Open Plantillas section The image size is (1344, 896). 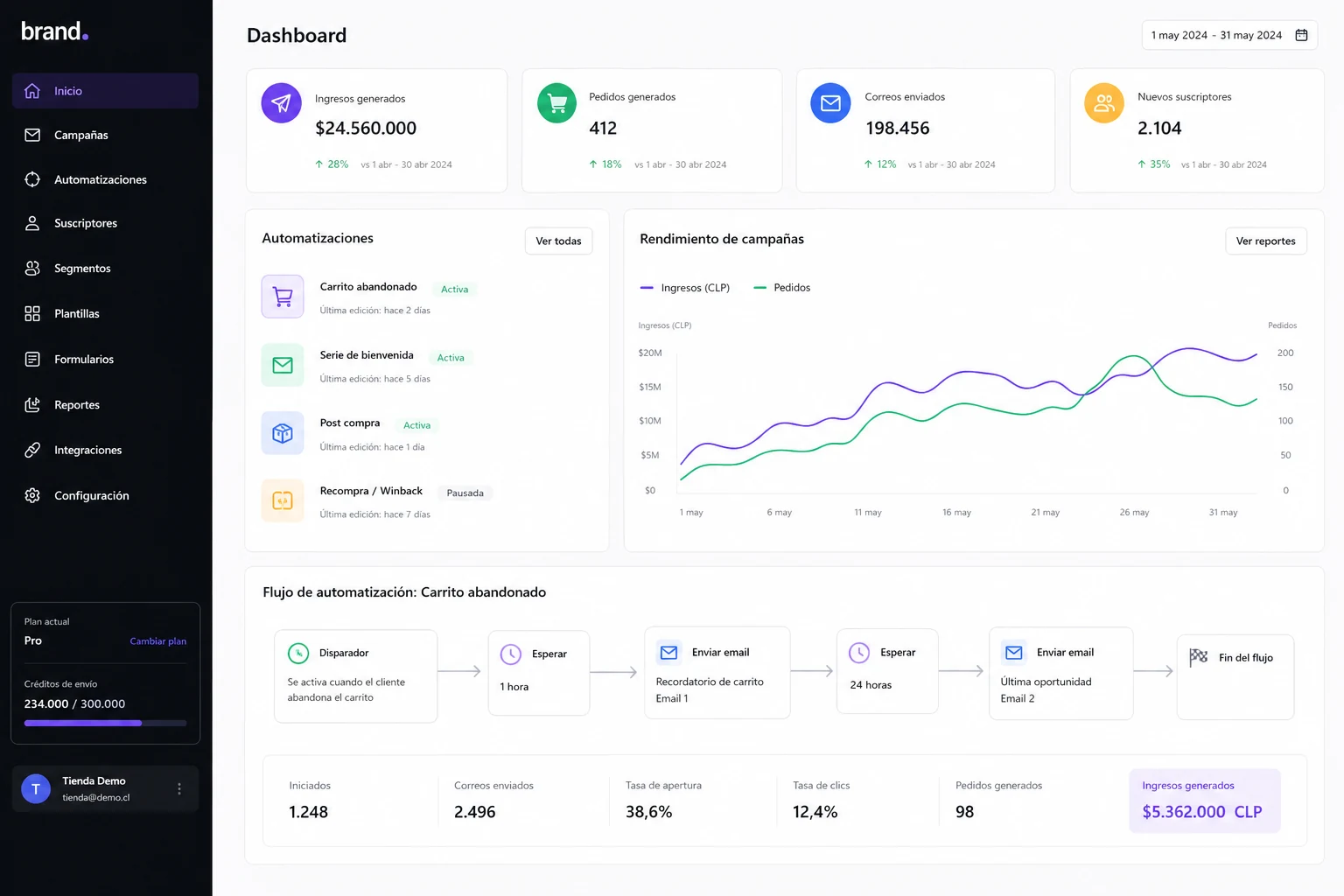click(105, 313)
